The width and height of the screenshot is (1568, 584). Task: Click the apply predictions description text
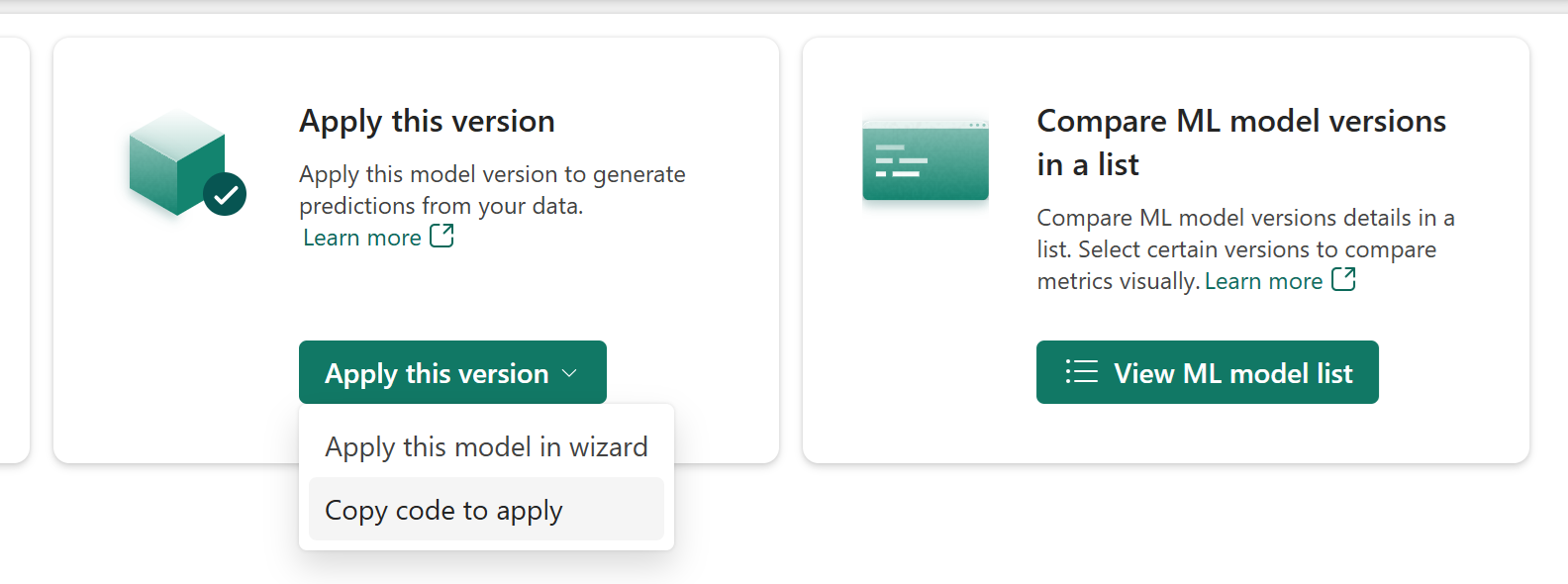492,189
